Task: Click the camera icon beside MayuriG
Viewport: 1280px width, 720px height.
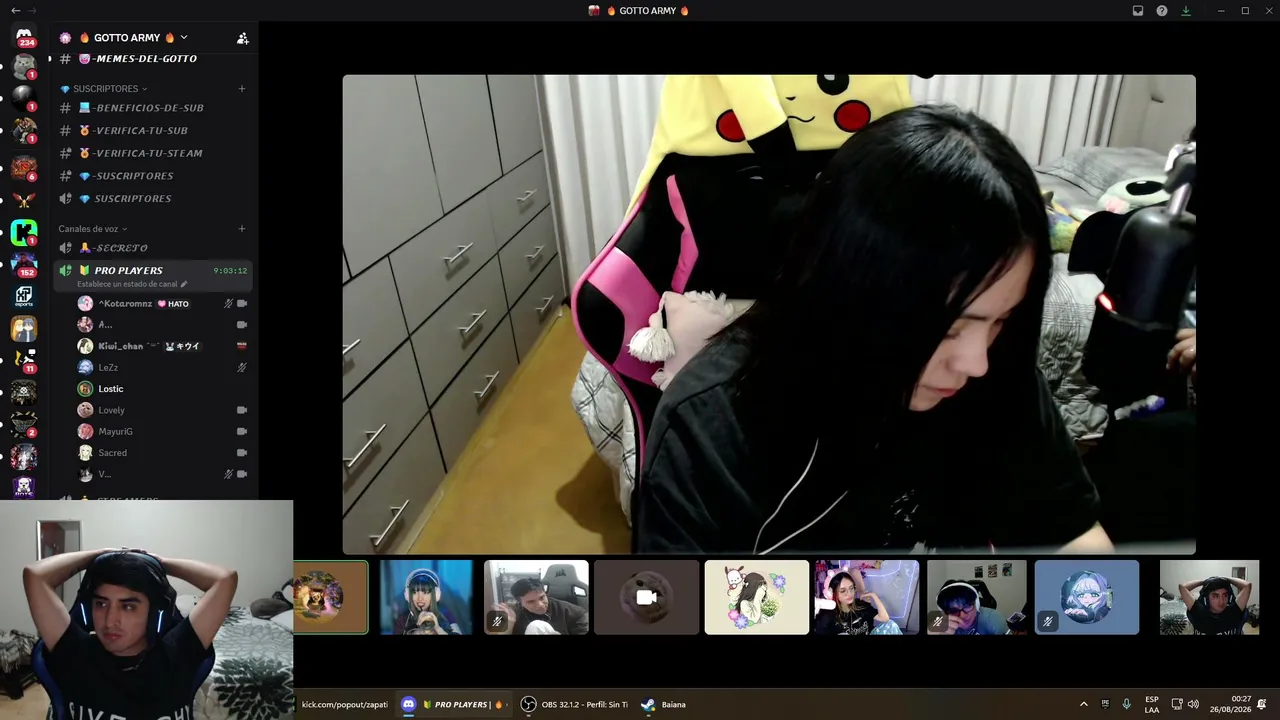Action: [242, 432]
